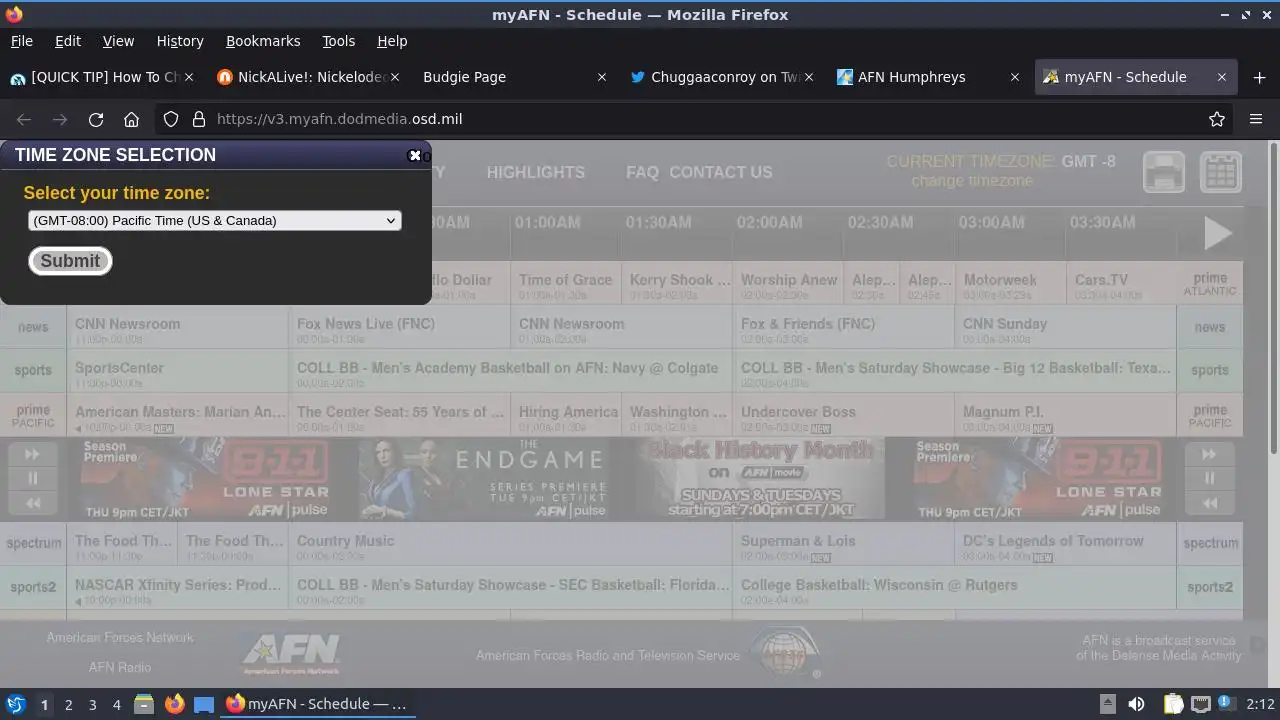Click the HIGHLIGHTS nav link
1280x720 pixels.
coord(535,172)
